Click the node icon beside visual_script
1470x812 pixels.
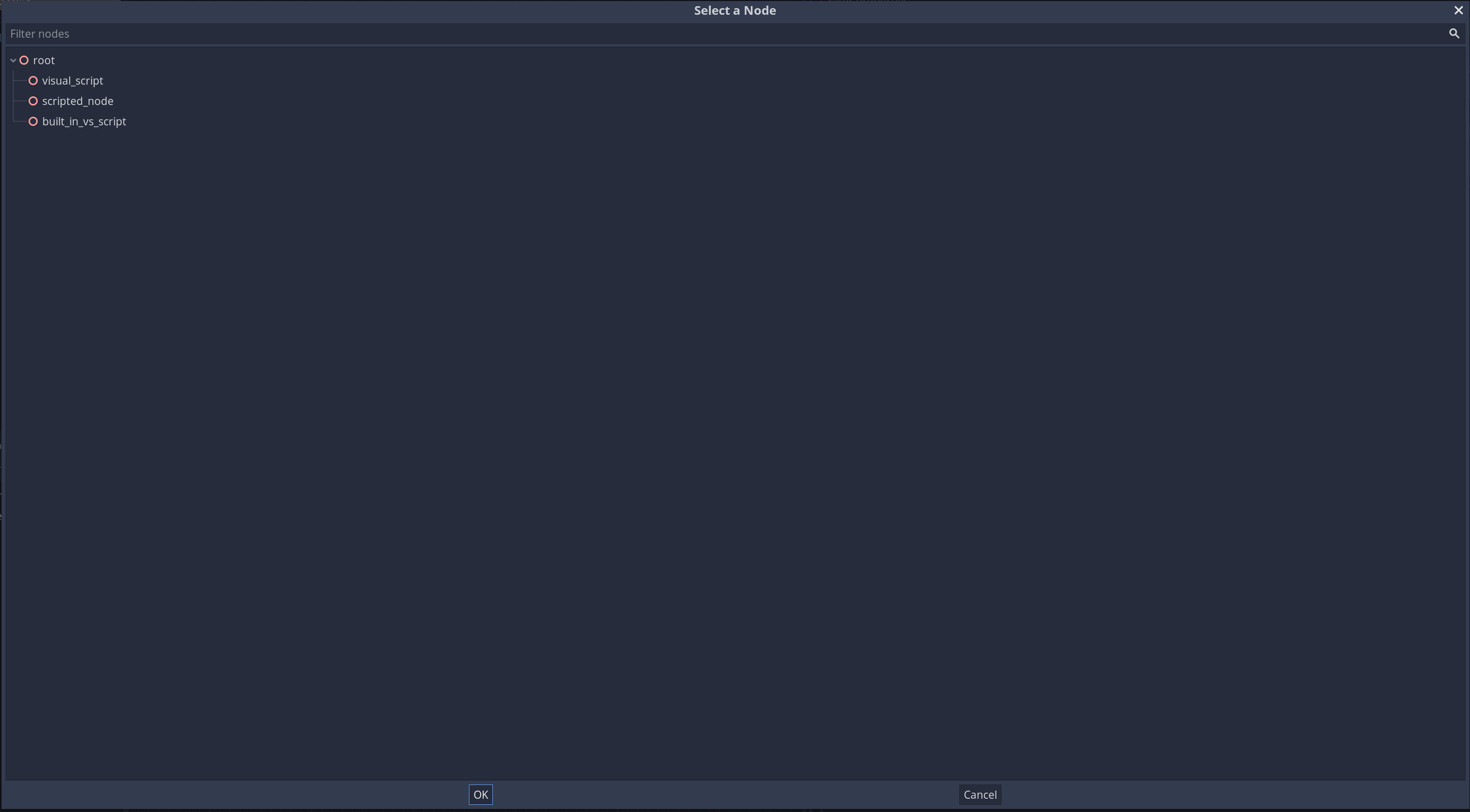pyautogui.click(x=33, y=81)
